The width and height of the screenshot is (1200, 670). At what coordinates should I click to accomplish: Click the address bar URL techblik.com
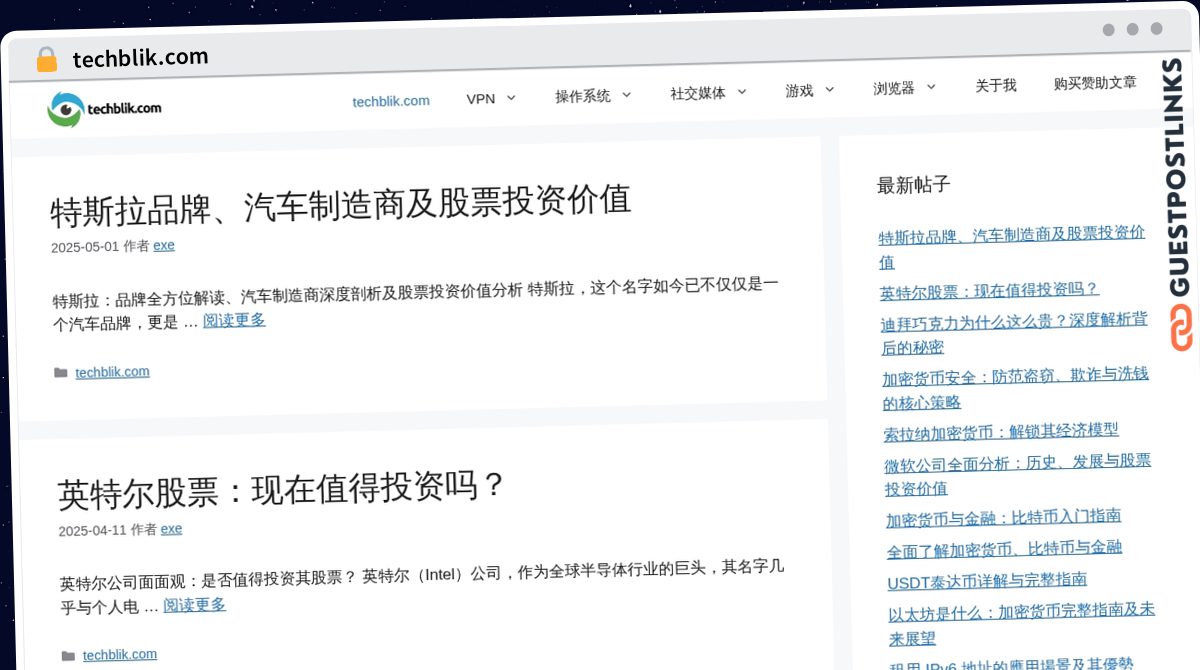coord(140,58)
